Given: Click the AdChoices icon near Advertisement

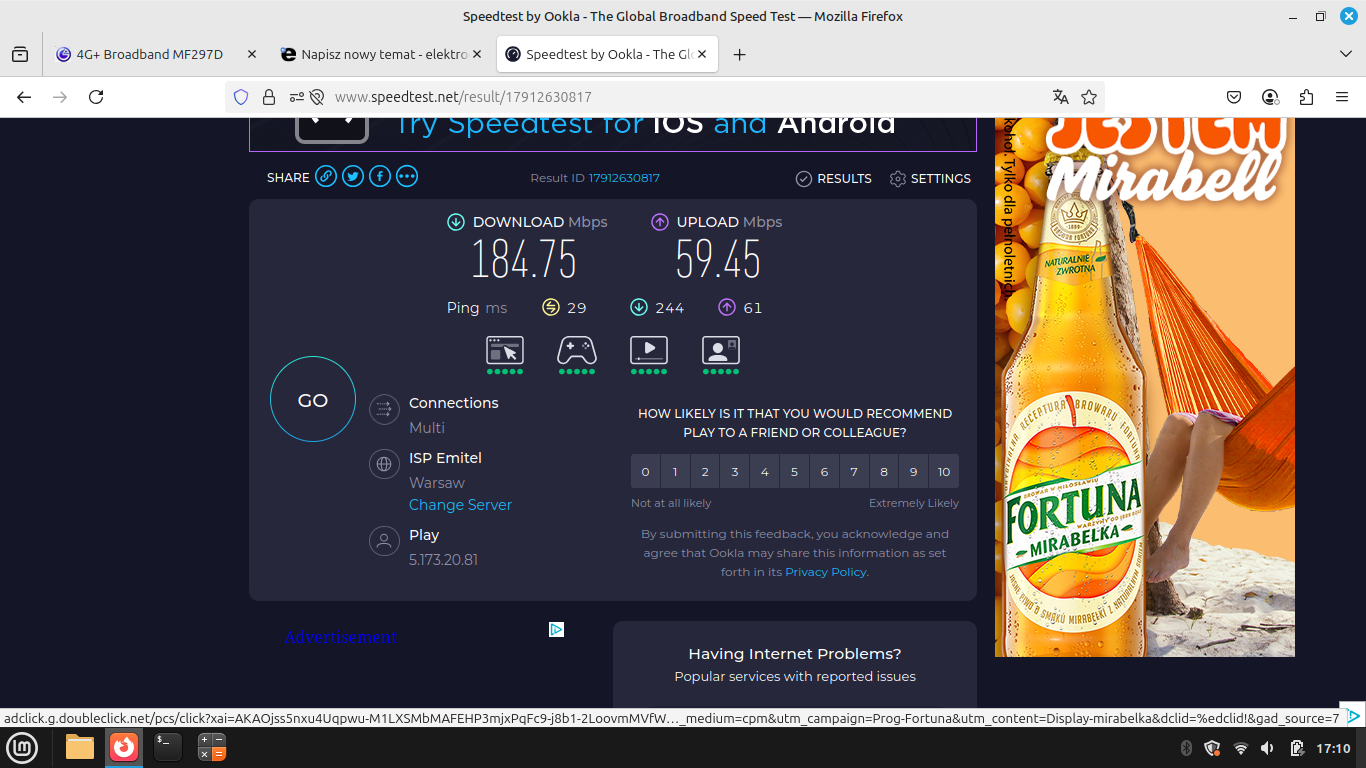Looking at the screenshot, I should coord(557,629).
